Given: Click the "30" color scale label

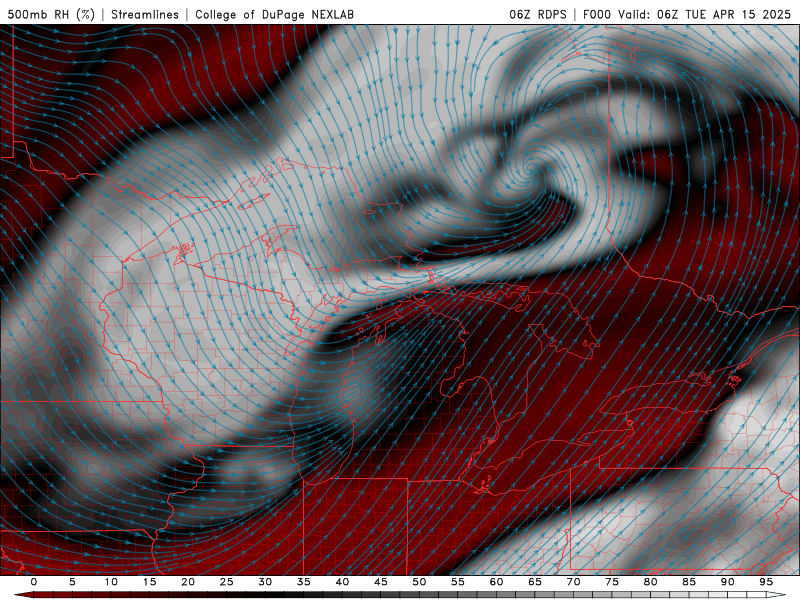Looking at the screenshot, I should 265,582.
